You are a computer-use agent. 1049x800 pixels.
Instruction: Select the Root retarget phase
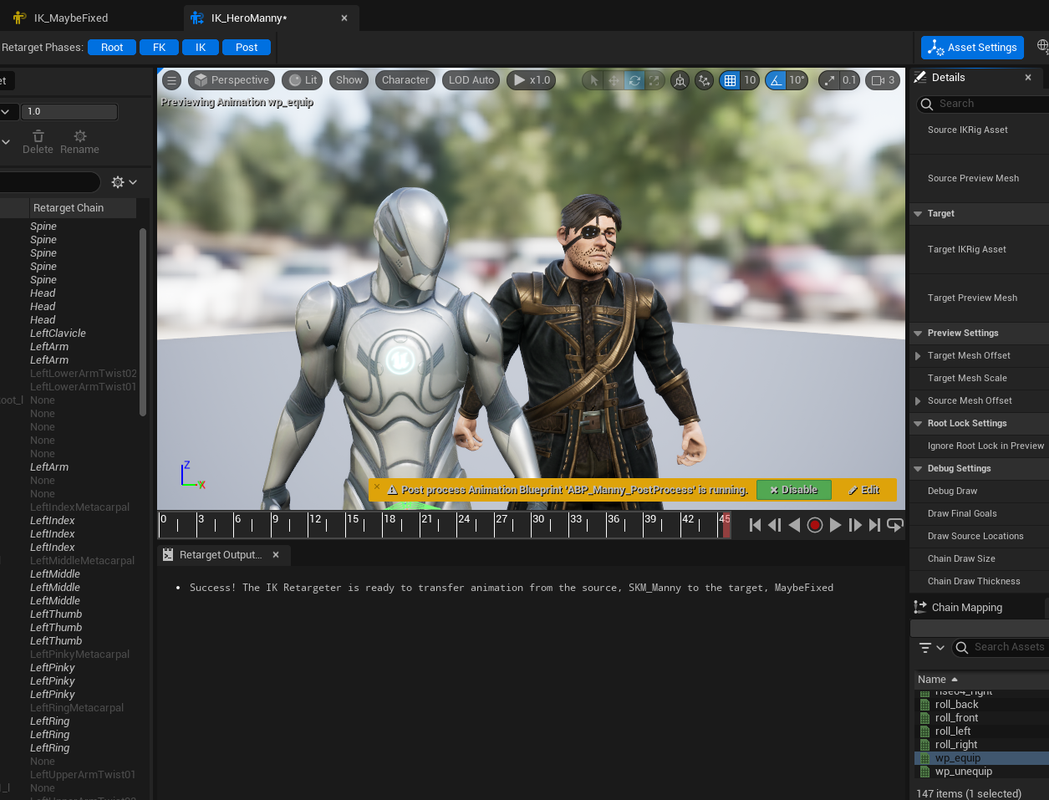click(x=112, y=47)
